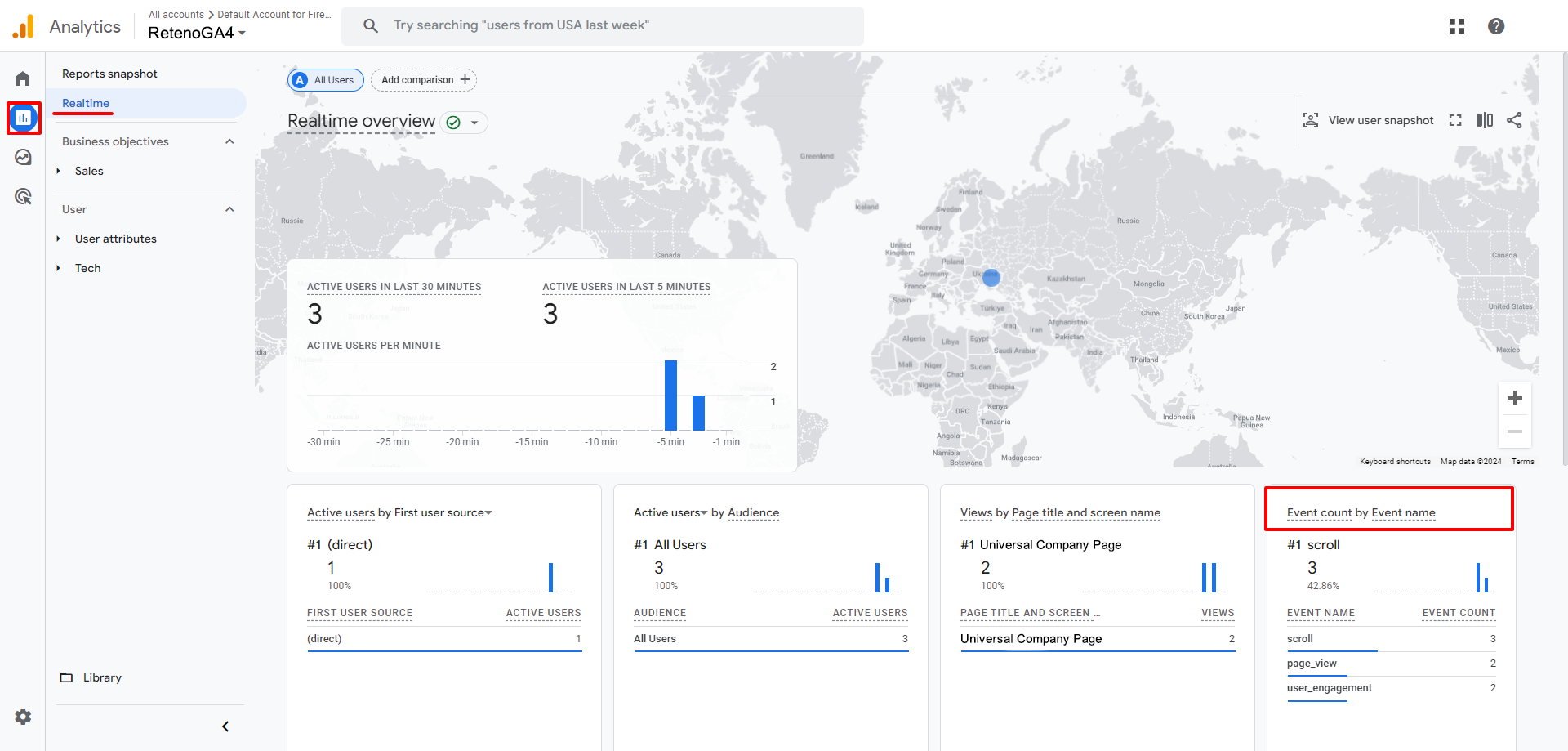Click Keyboard shortcuts on the map

1395,462
